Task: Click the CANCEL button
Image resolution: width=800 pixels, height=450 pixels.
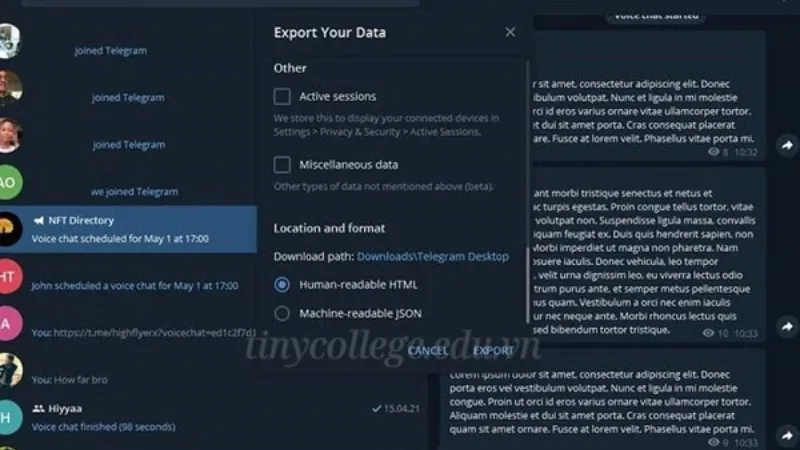Action: 428,351
